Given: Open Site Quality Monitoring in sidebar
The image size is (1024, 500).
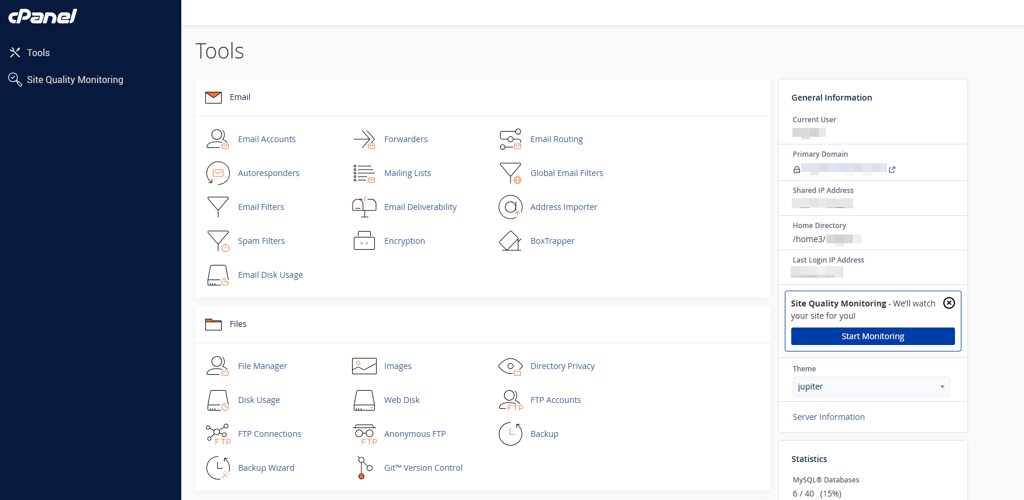Looking at the screenshot, I should click(x=66, y=80).
